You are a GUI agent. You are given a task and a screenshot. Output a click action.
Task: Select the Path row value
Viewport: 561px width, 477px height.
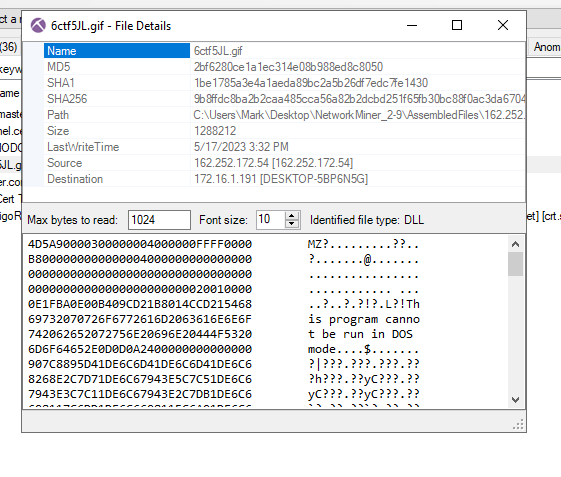(358, 115)
